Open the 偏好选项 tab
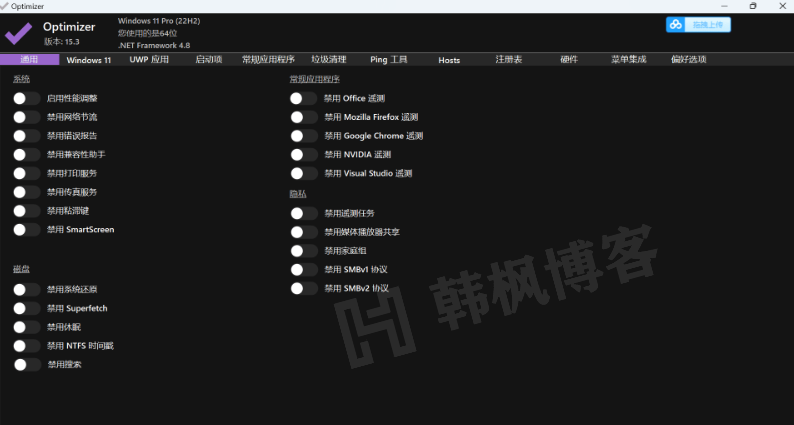 [x=689, y=59]
